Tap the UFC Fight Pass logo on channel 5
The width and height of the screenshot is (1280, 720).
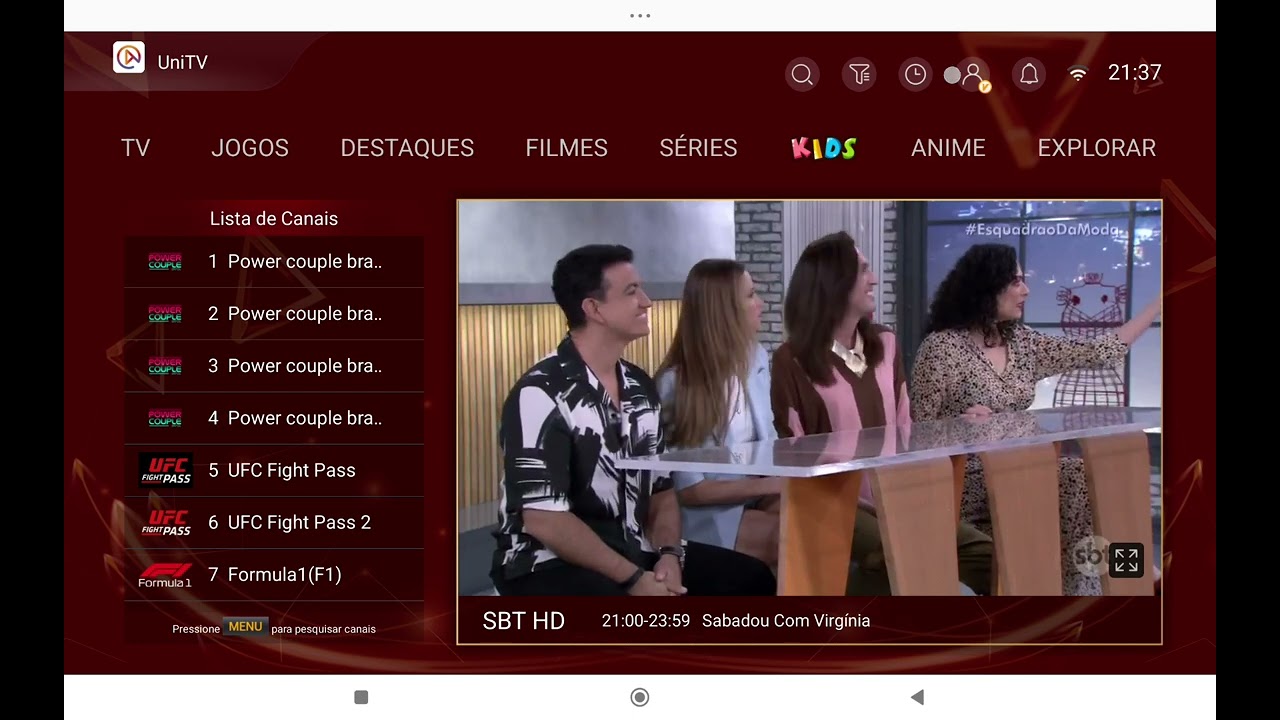[x=165, y=470]
